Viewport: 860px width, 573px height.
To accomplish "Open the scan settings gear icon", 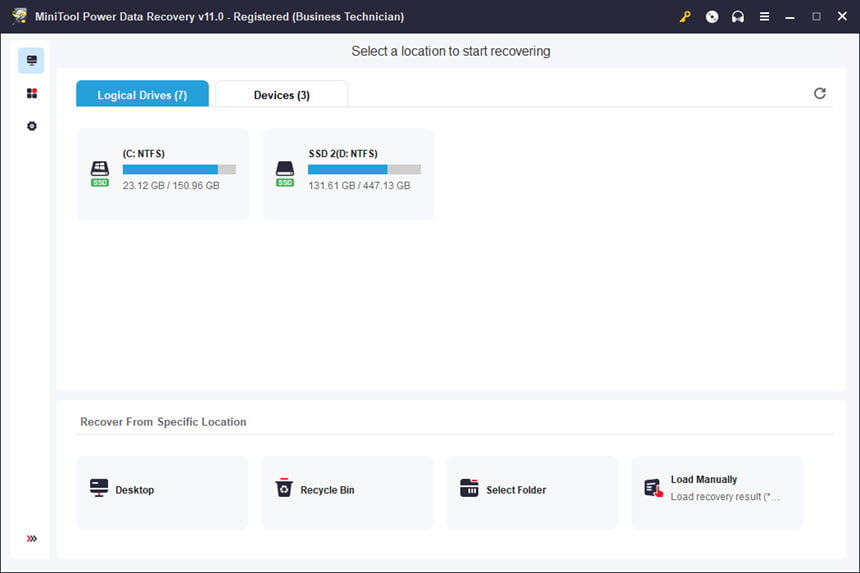I will point(32,126).
